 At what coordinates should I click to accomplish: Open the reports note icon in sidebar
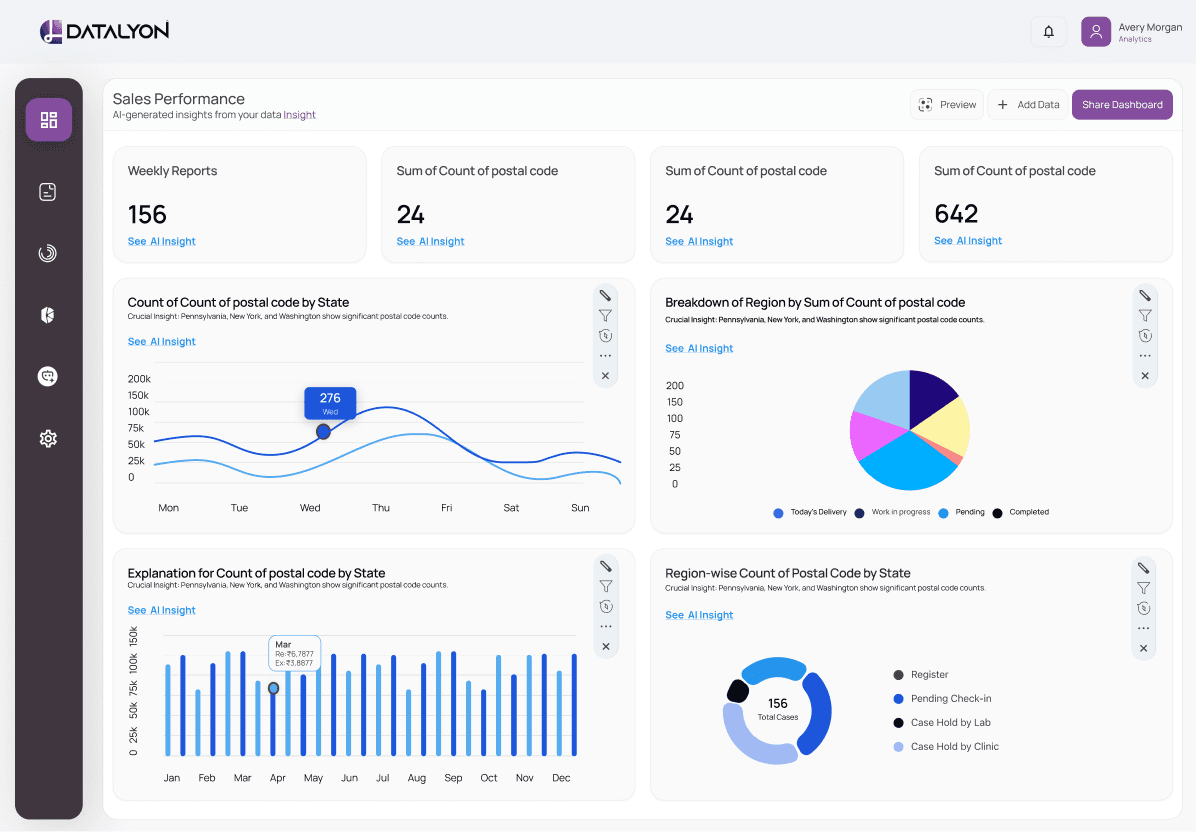point(48,192)
